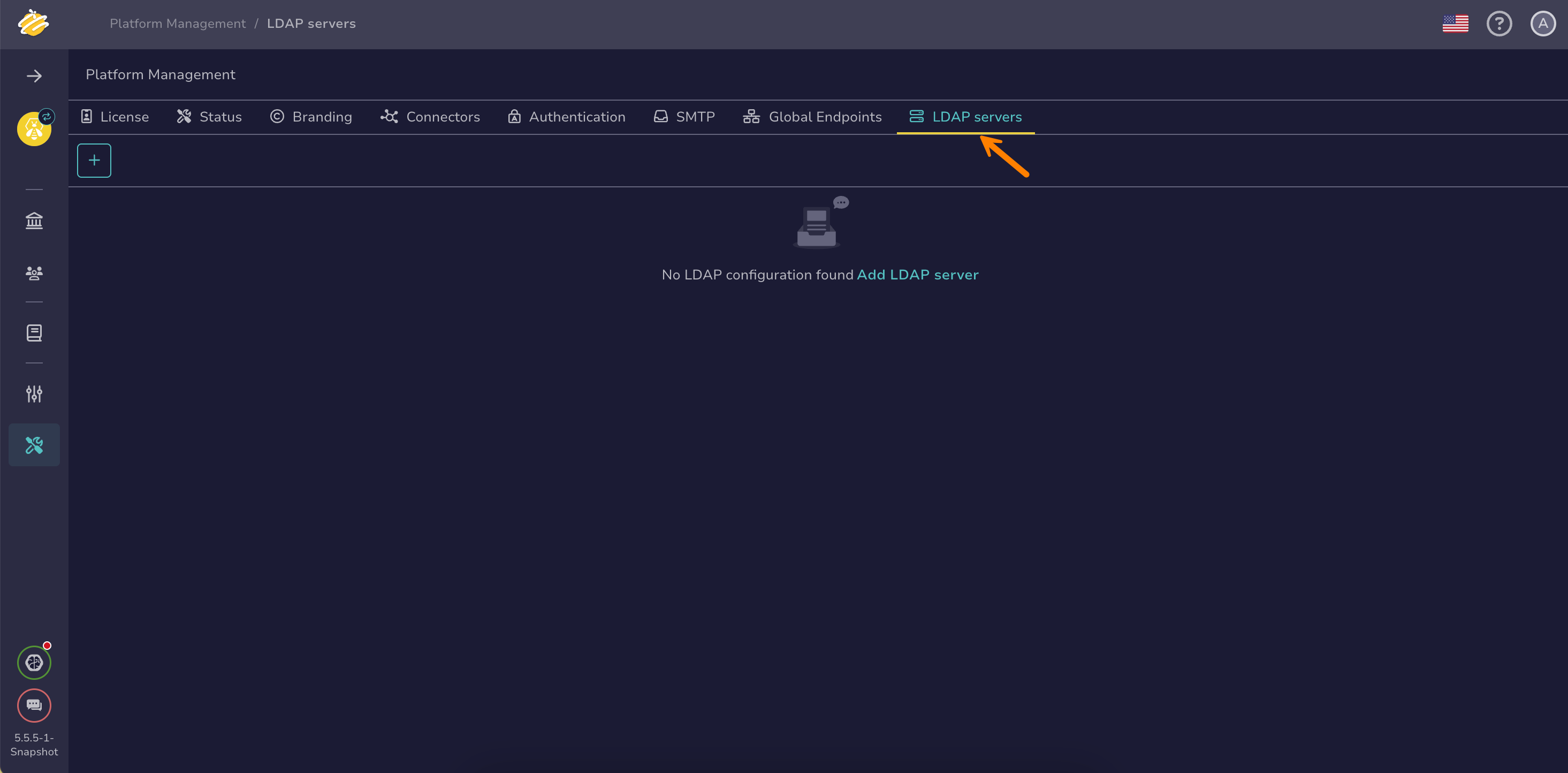
Task: Switch to the Authentication tab
Action: (x=567, y=117)
